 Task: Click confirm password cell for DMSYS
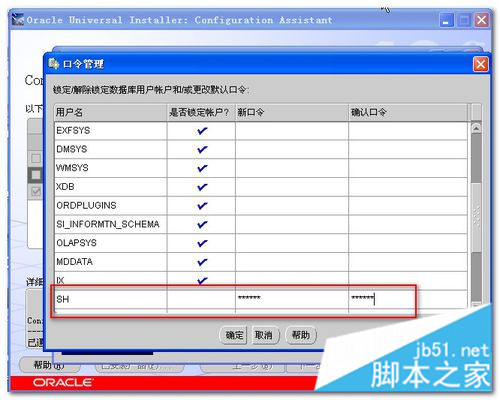point(408,149)
